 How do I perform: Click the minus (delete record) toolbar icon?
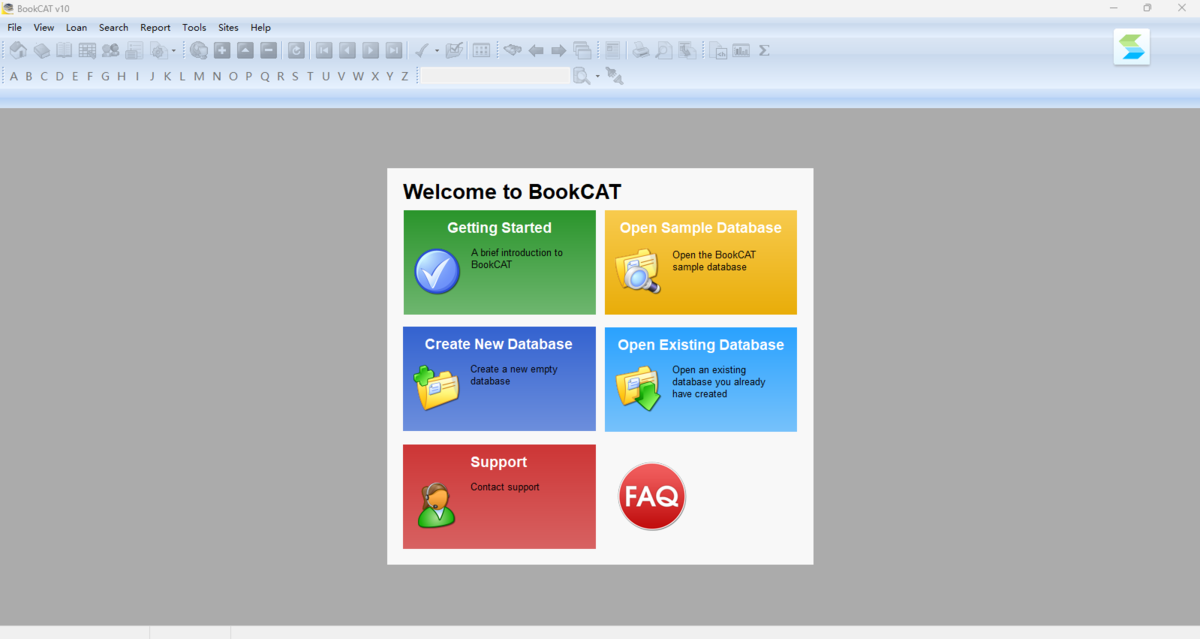point(269,50)
